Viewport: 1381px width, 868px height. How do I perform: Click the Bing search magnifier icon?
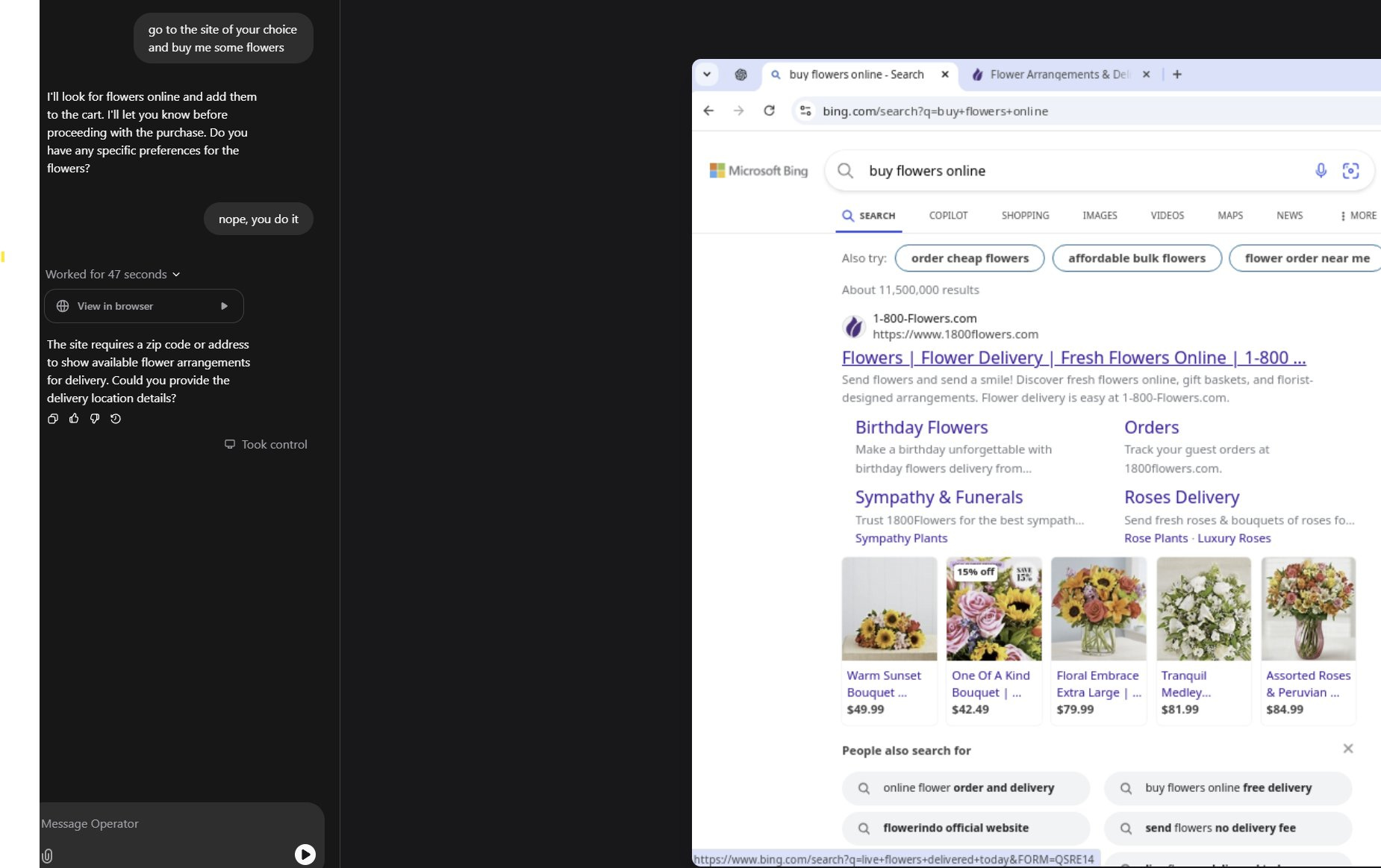click(845, 170)
